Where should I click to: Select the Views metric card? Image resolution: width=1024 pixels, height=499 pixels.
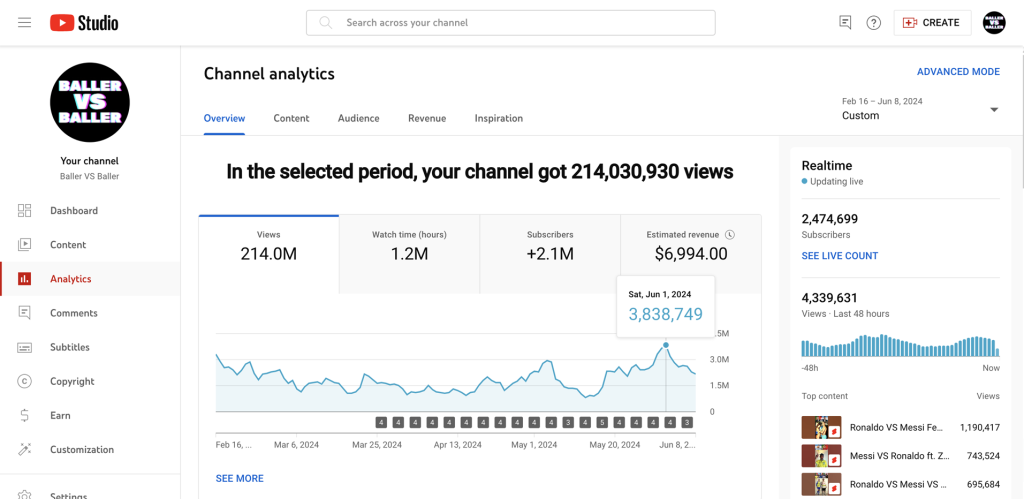[x=269, y=254]
